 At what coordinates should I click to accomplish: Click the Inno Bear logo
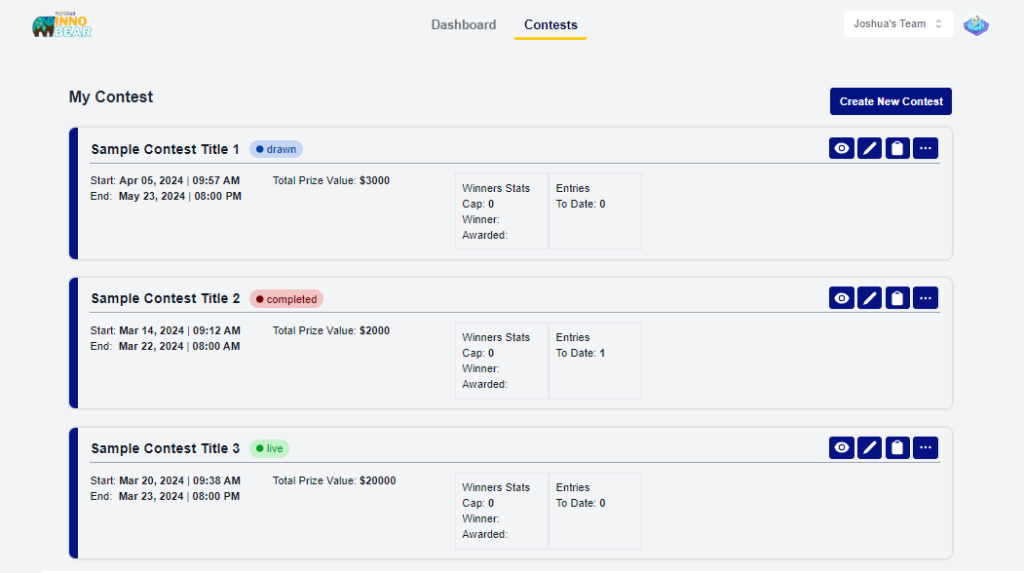click(61, 26)
